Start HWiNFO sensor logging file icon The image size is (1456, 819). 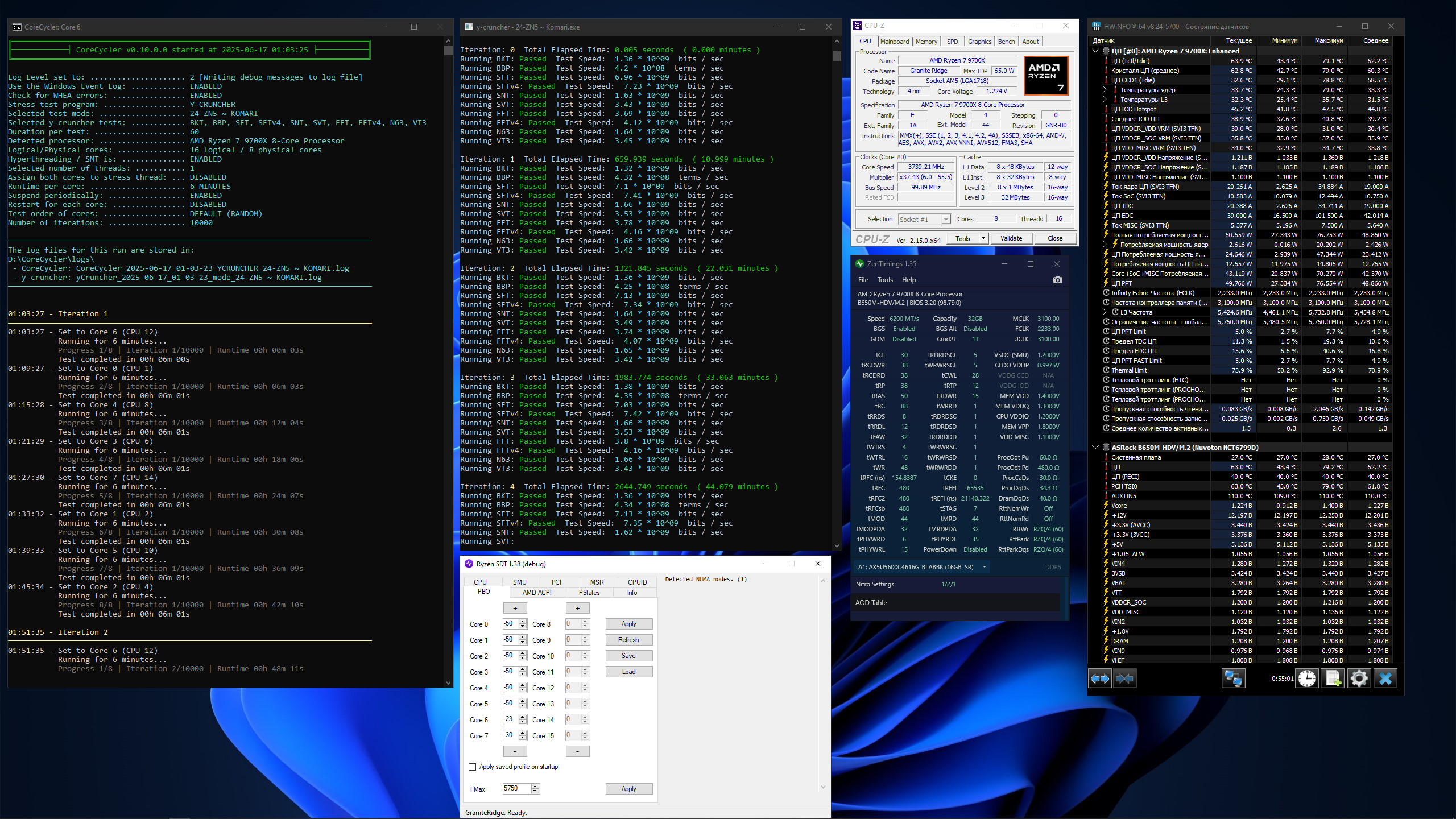coord(1333,679)
